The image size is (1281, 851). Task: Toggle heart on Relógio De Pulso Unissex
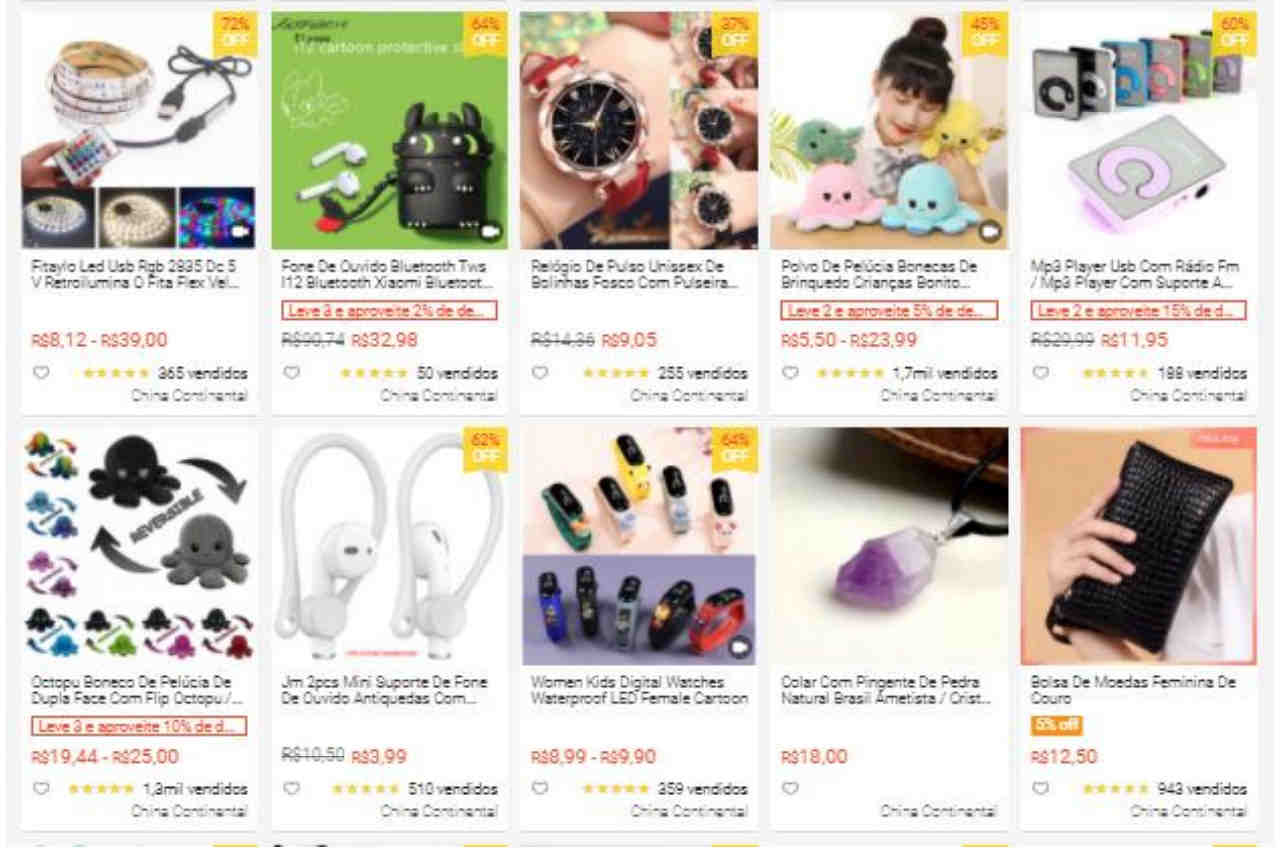pos(540,373)
